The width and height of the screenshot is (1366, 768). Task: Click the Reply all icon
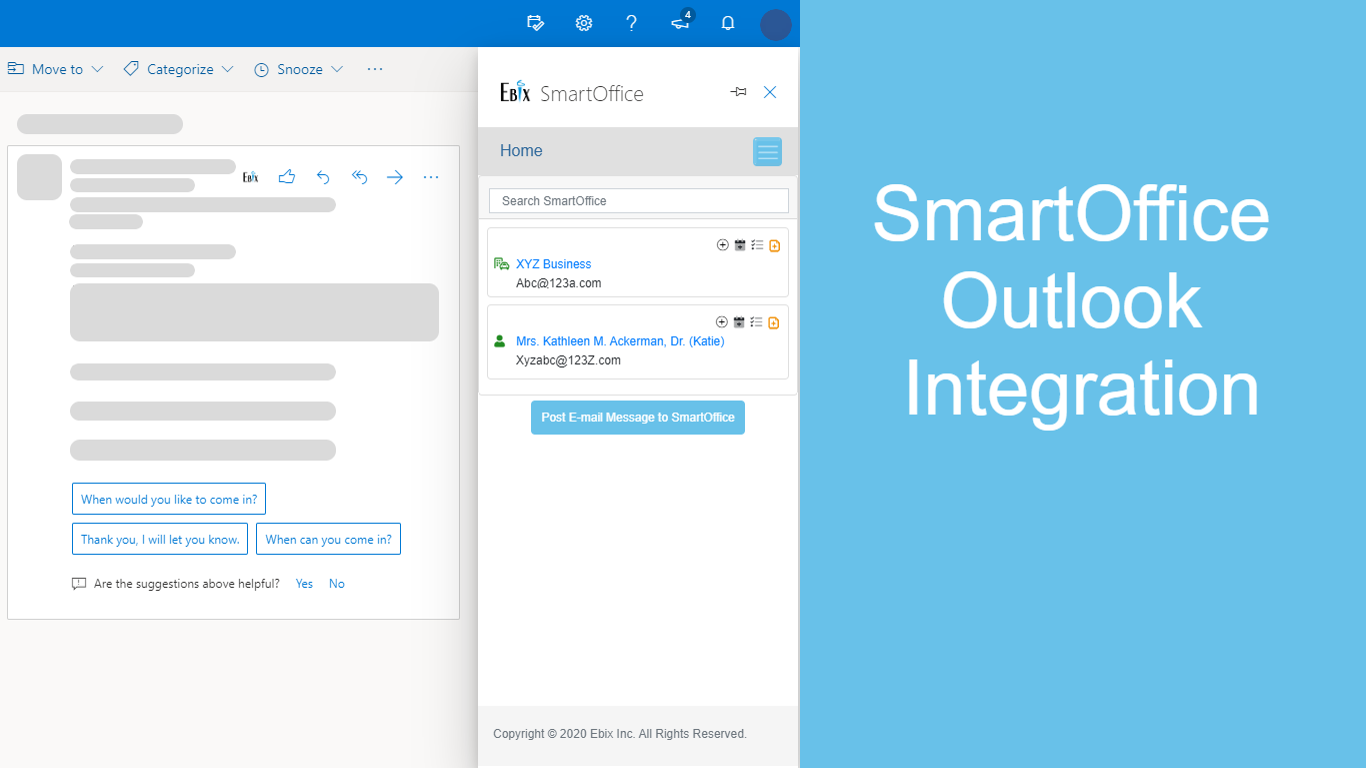pos(359,177)
